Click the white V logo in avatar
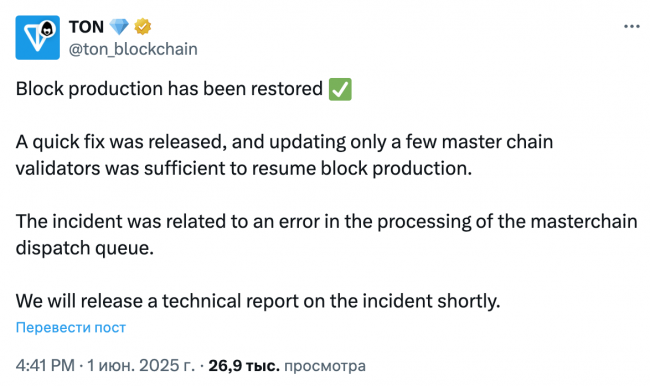Image resolution: width=650 pixels, height=386 pixels. click(x=34, y=37)
